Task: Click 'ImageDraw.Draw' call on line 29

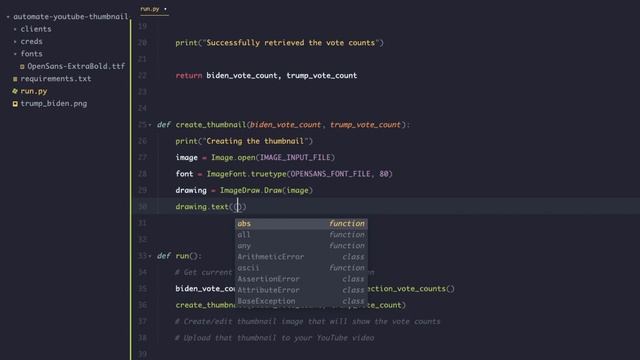Action: (x=251, y=190)
